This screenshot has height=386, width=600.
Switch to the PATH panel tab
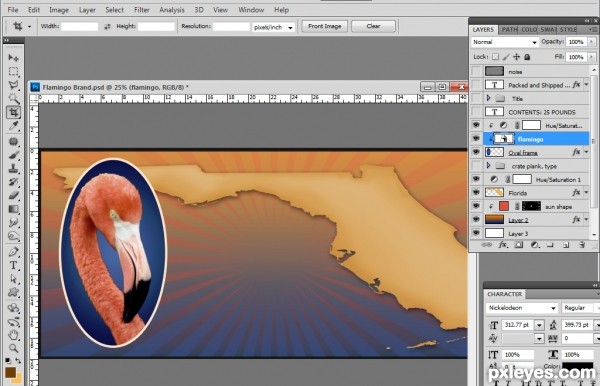509,29
